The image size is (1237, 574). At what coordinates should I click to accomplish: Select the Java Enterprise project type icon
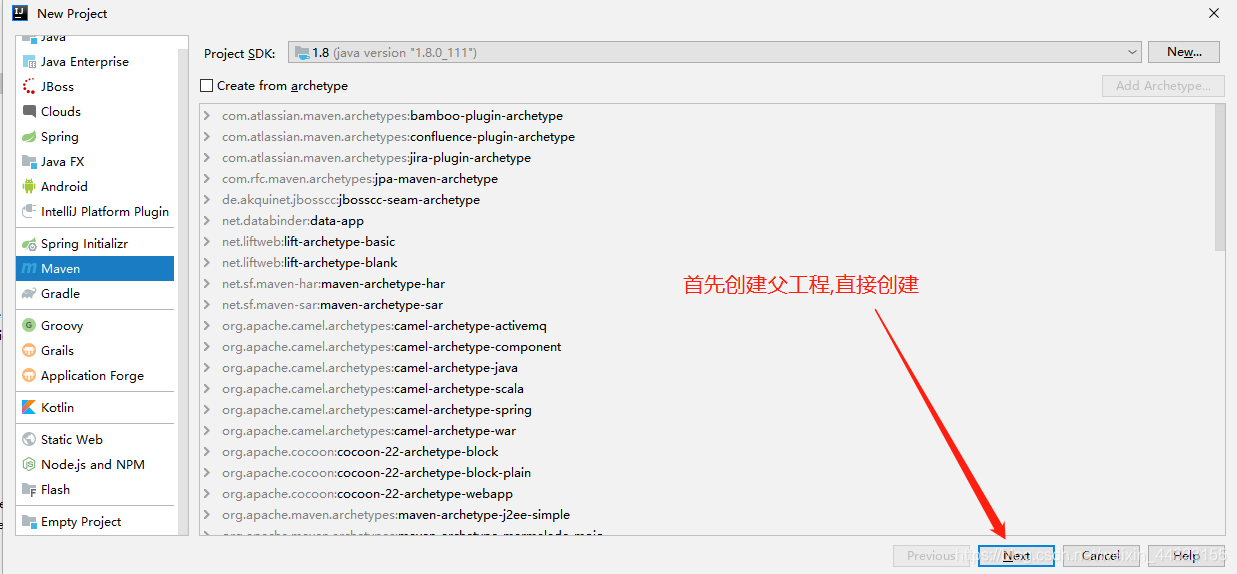click(x=29, y=62)
